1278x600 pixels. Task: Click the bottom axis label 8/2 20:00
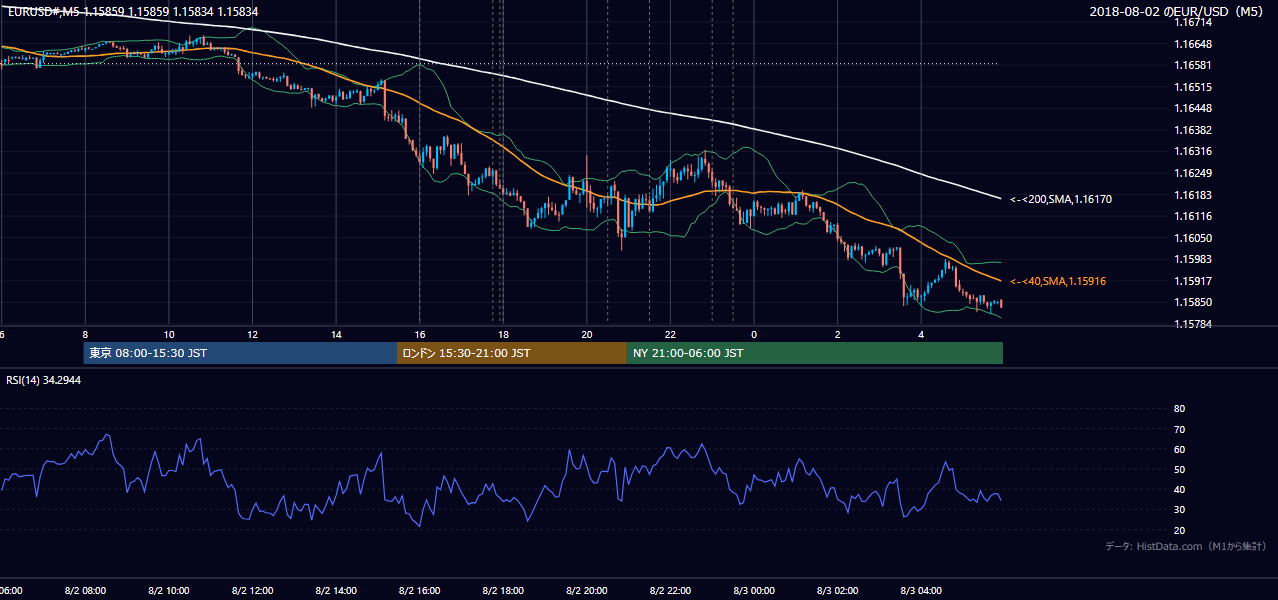(x=587, y=590)
